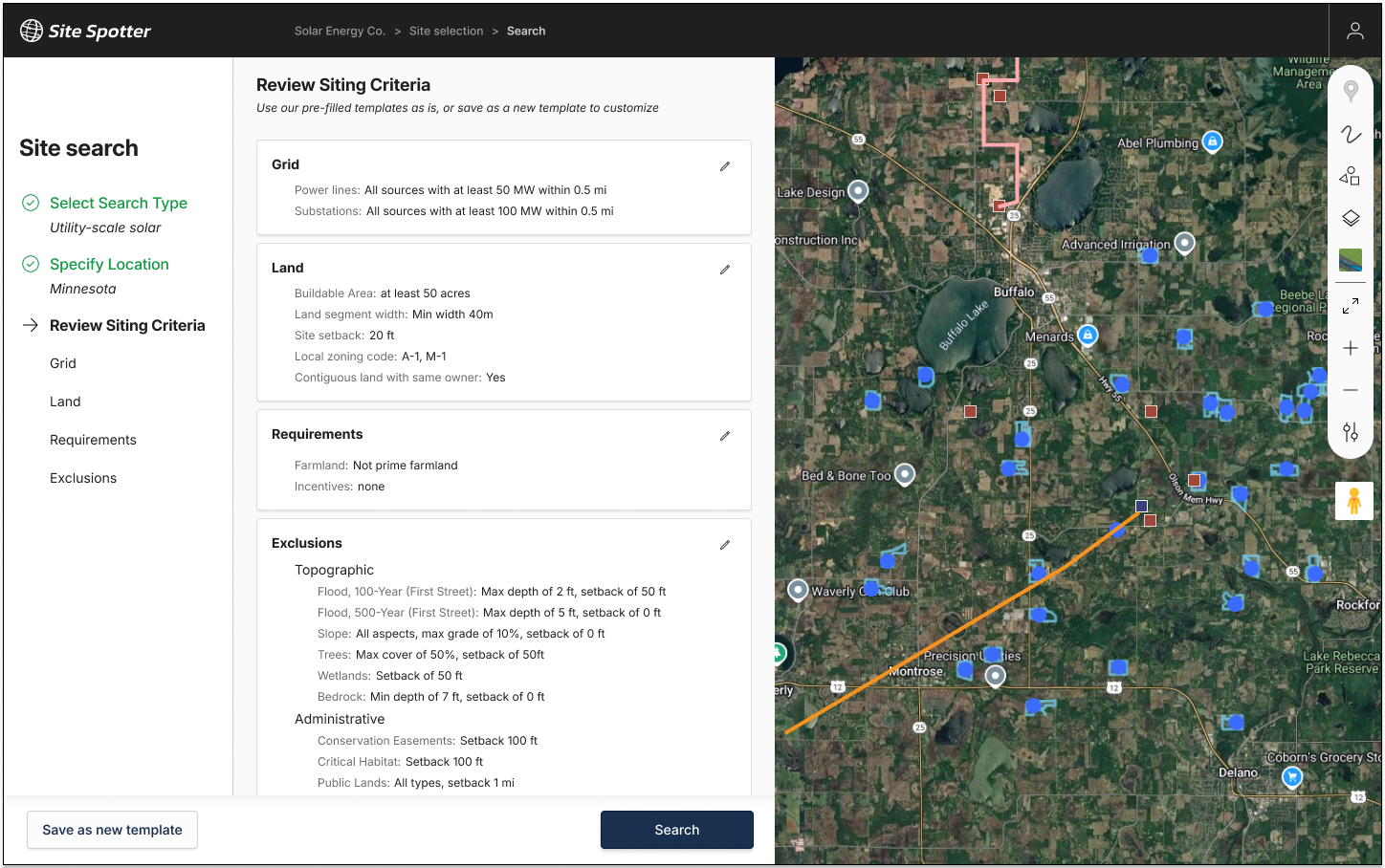Click the Montrose town label on map
The width and height of the screenshot is (1385, 868).
[x=916, y=671]
